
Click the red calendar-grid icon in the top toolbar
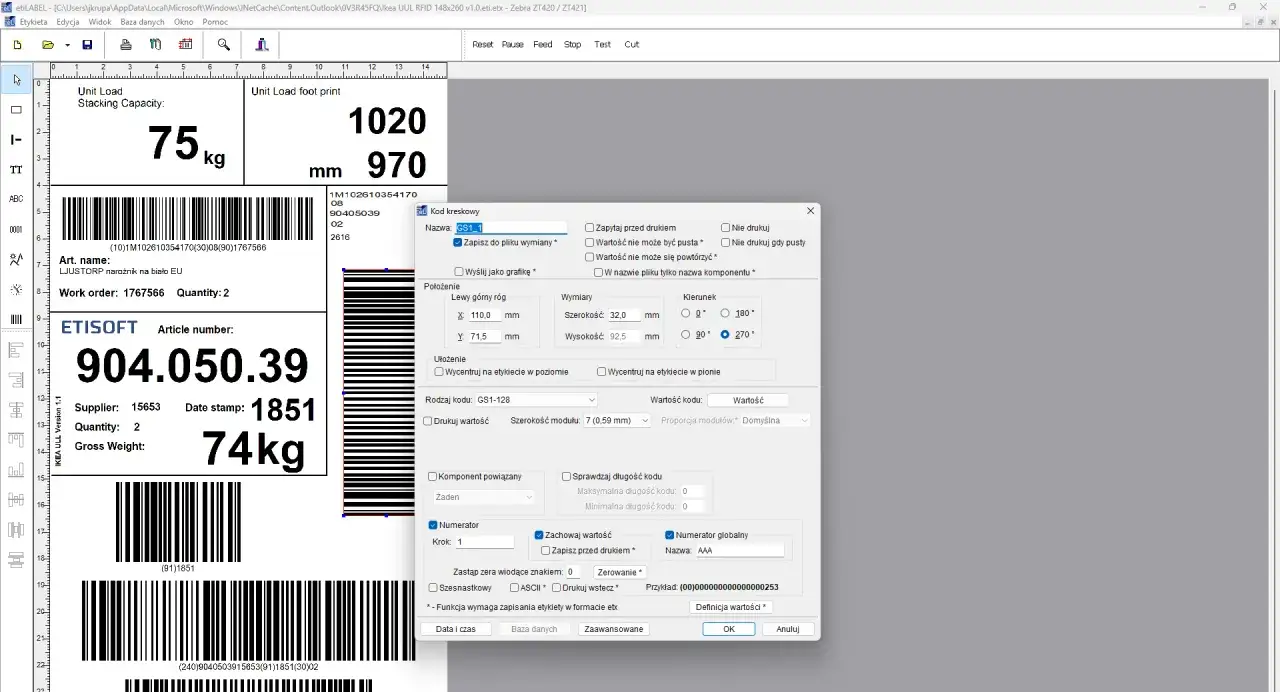(x=186, y=45)
